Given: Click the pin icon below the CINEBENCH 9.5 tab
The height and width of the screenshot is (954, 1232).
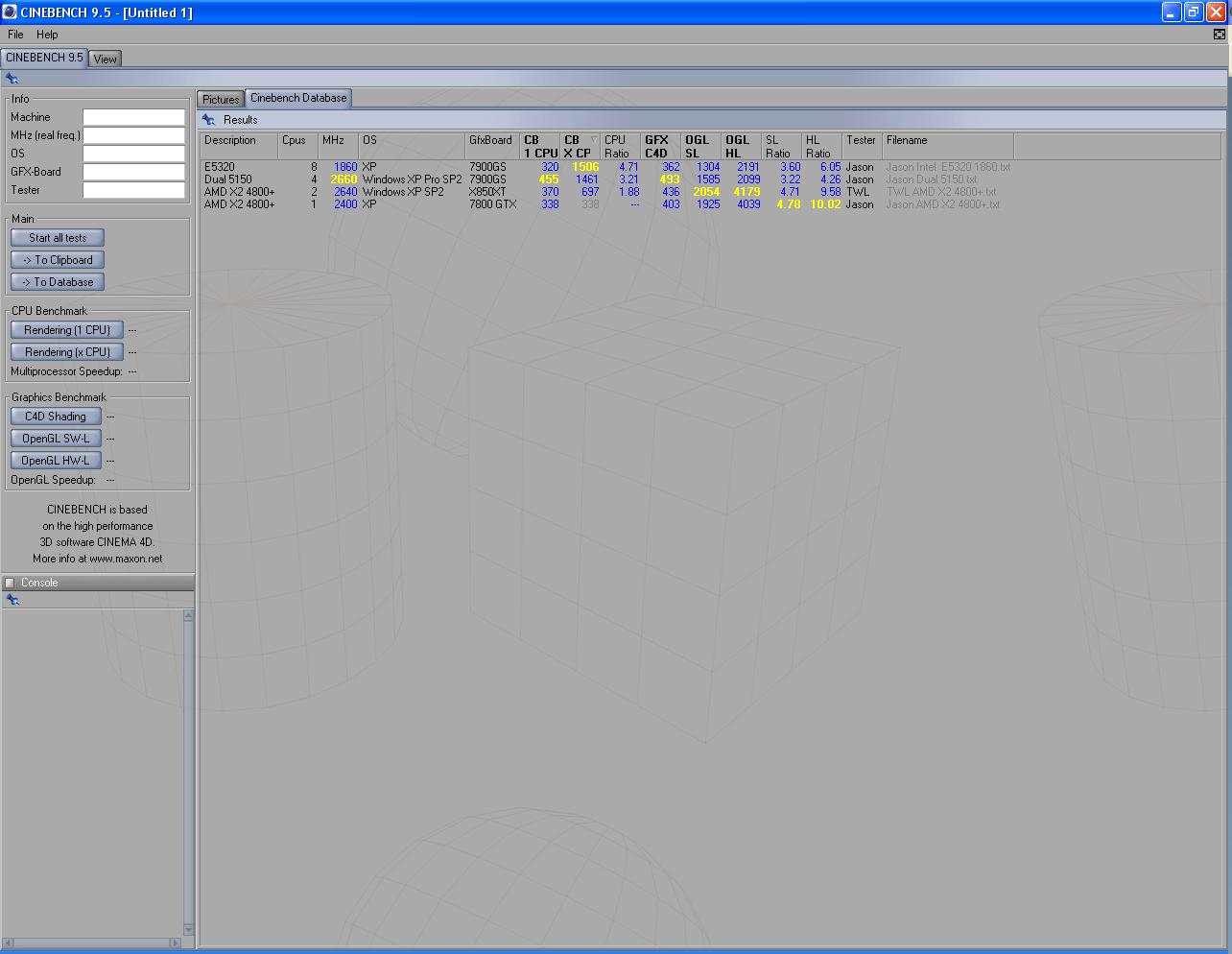Looking at the screenshot, I should 12,79.
